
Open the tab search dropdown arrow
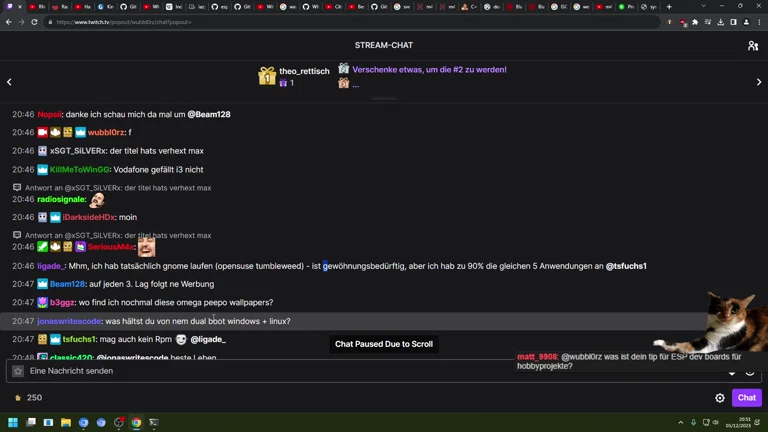click(x=703, y=6)
